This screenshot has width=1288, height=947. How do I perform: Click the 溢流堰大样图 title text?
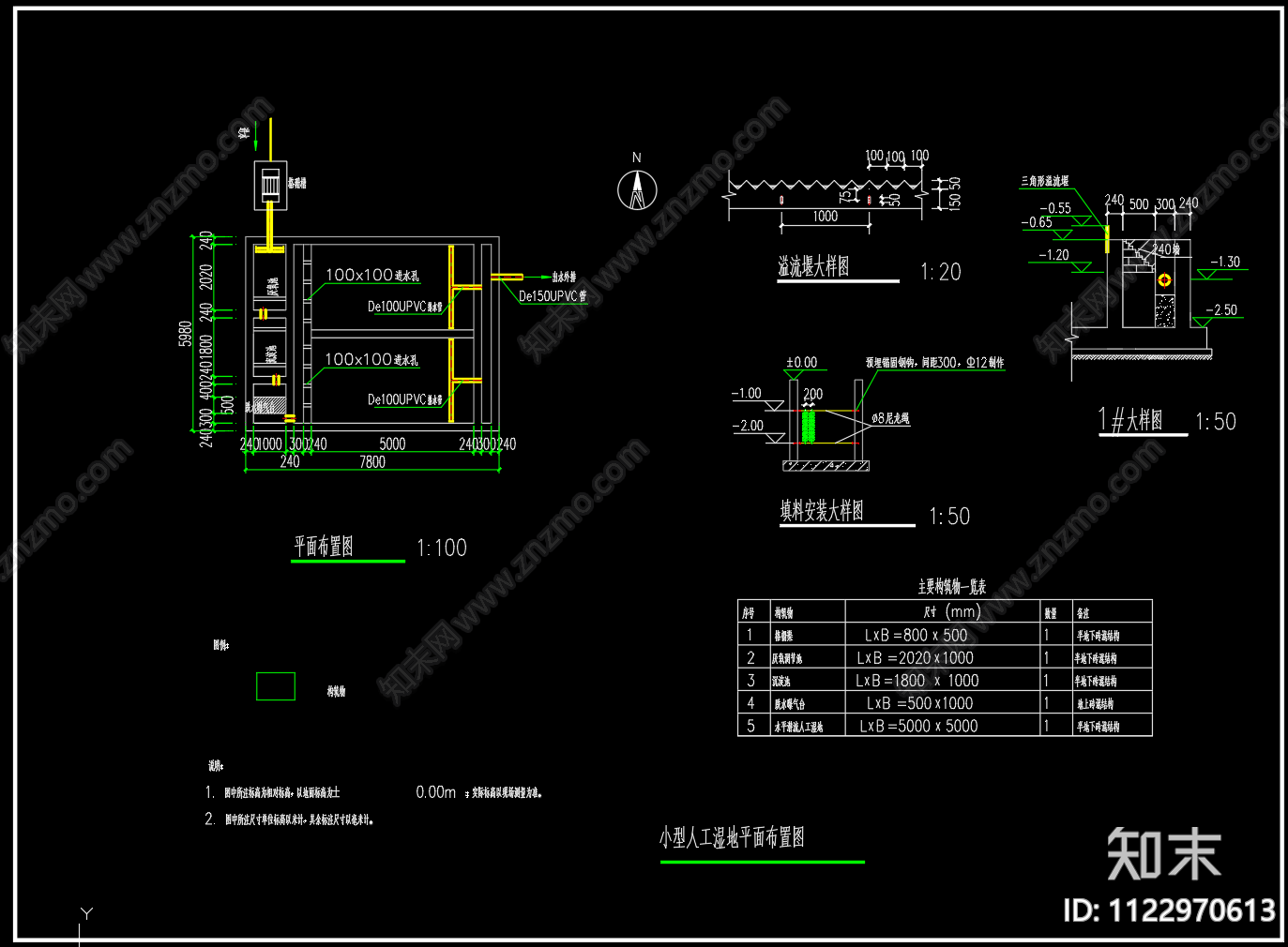pyautogui.click(x=813, y=267)
